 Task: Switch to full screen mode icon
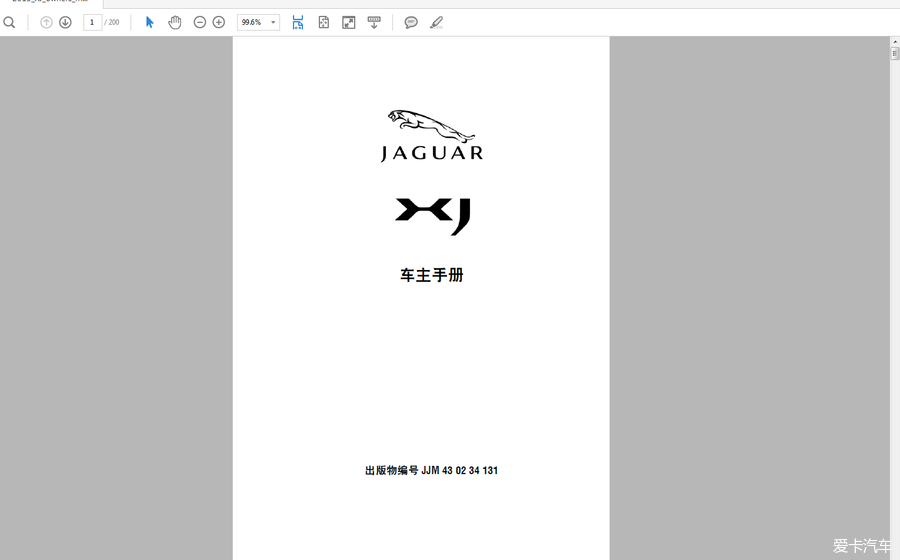click(348, 22)
